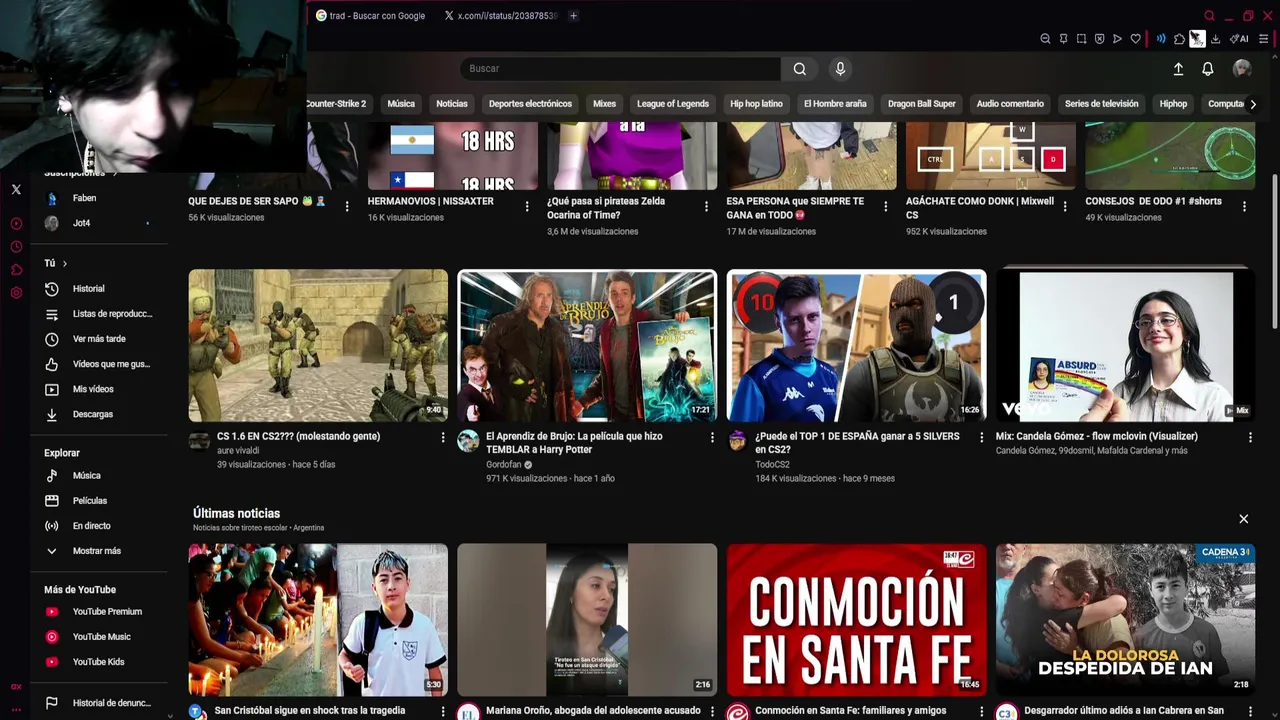
Task: Open Ver más tarde in sidebar
Action: 100,339
